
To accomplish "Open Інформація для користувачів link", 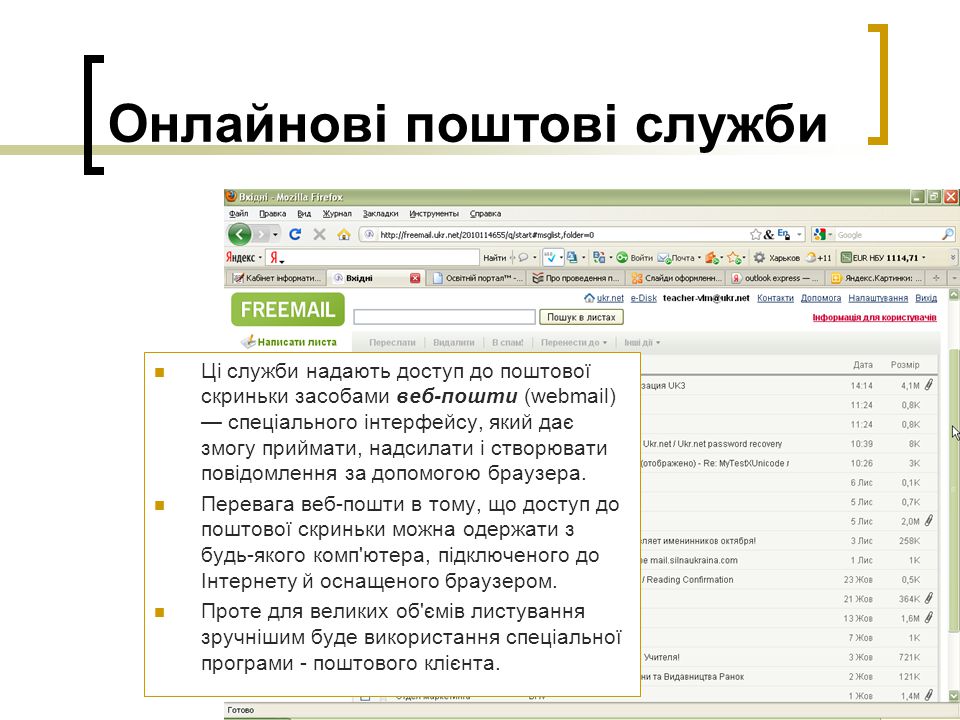I will [874, 317].
